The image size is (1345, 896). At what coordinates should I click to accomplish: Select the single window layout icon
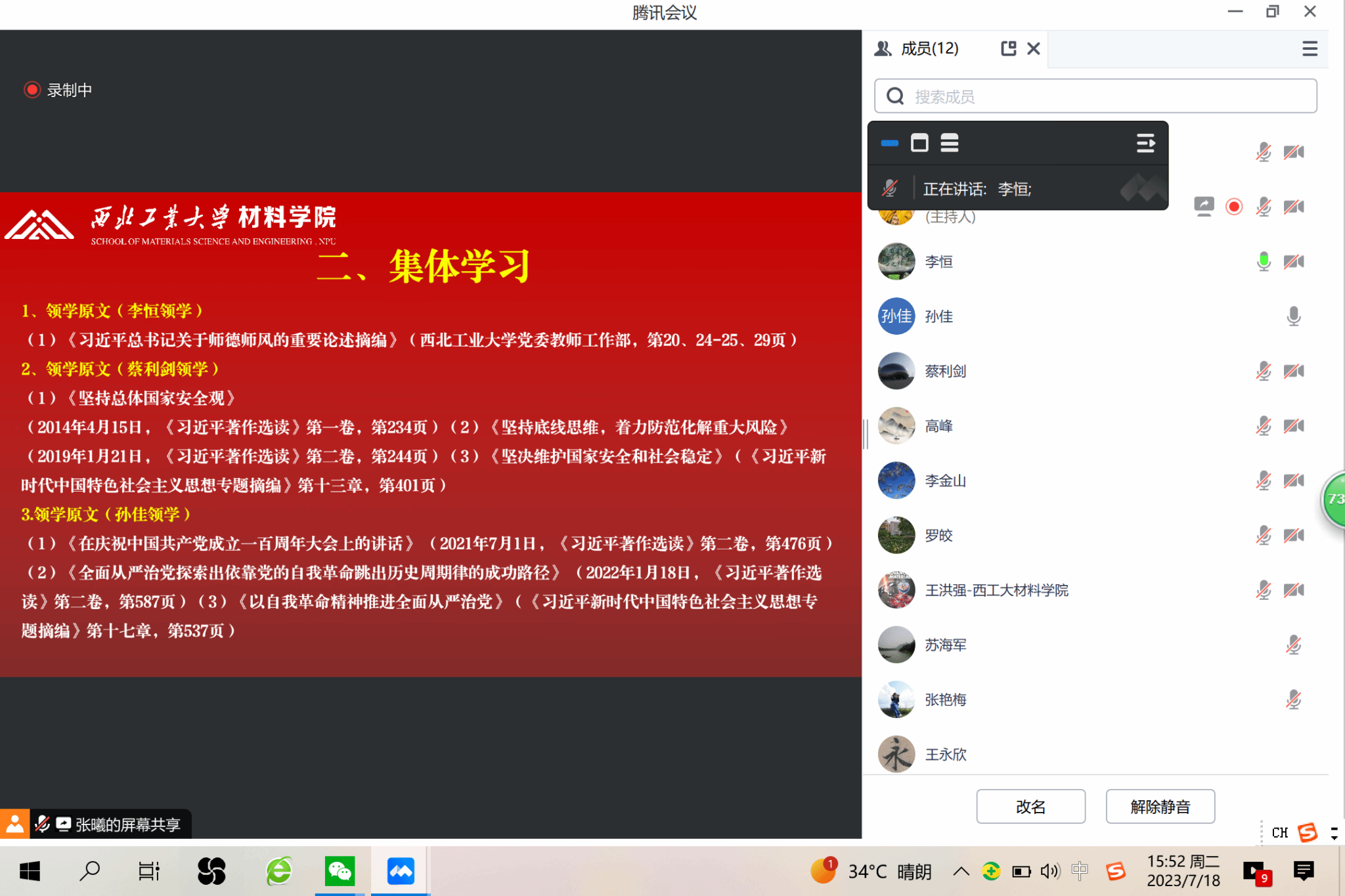click(x=919, y=143)
